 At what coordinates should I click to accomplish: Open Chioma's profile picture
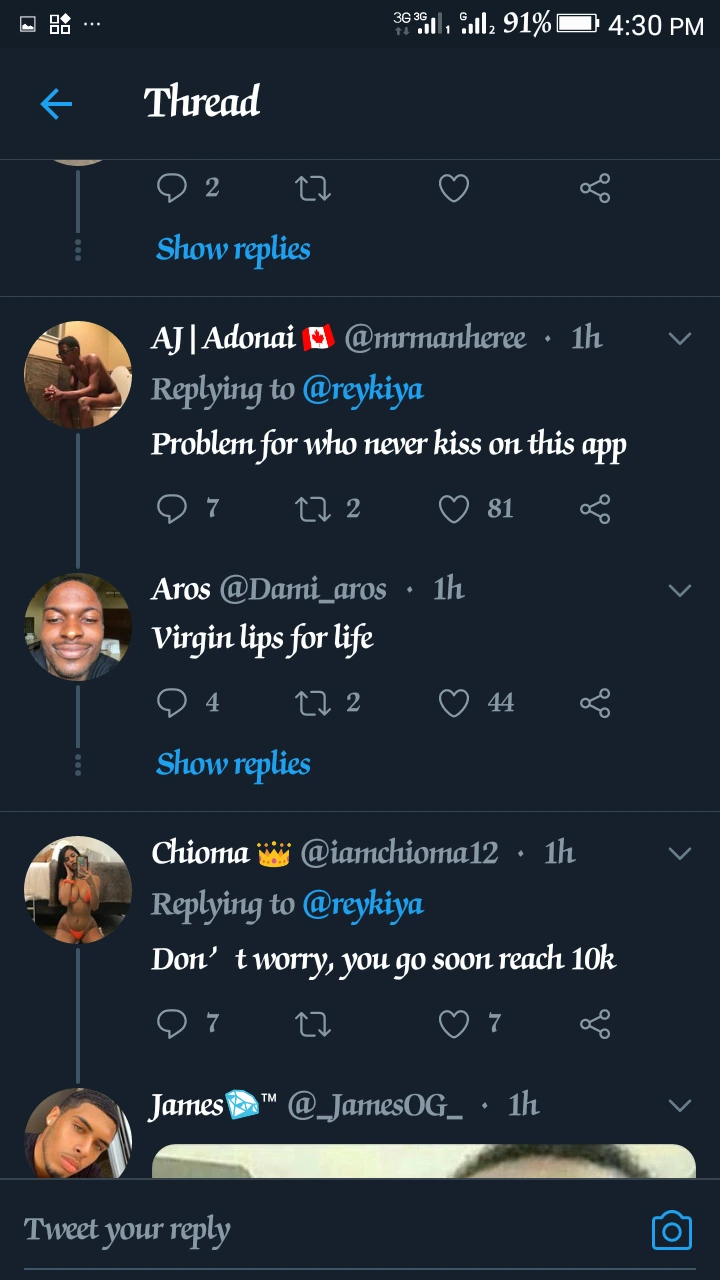click(x=78, y=890)
